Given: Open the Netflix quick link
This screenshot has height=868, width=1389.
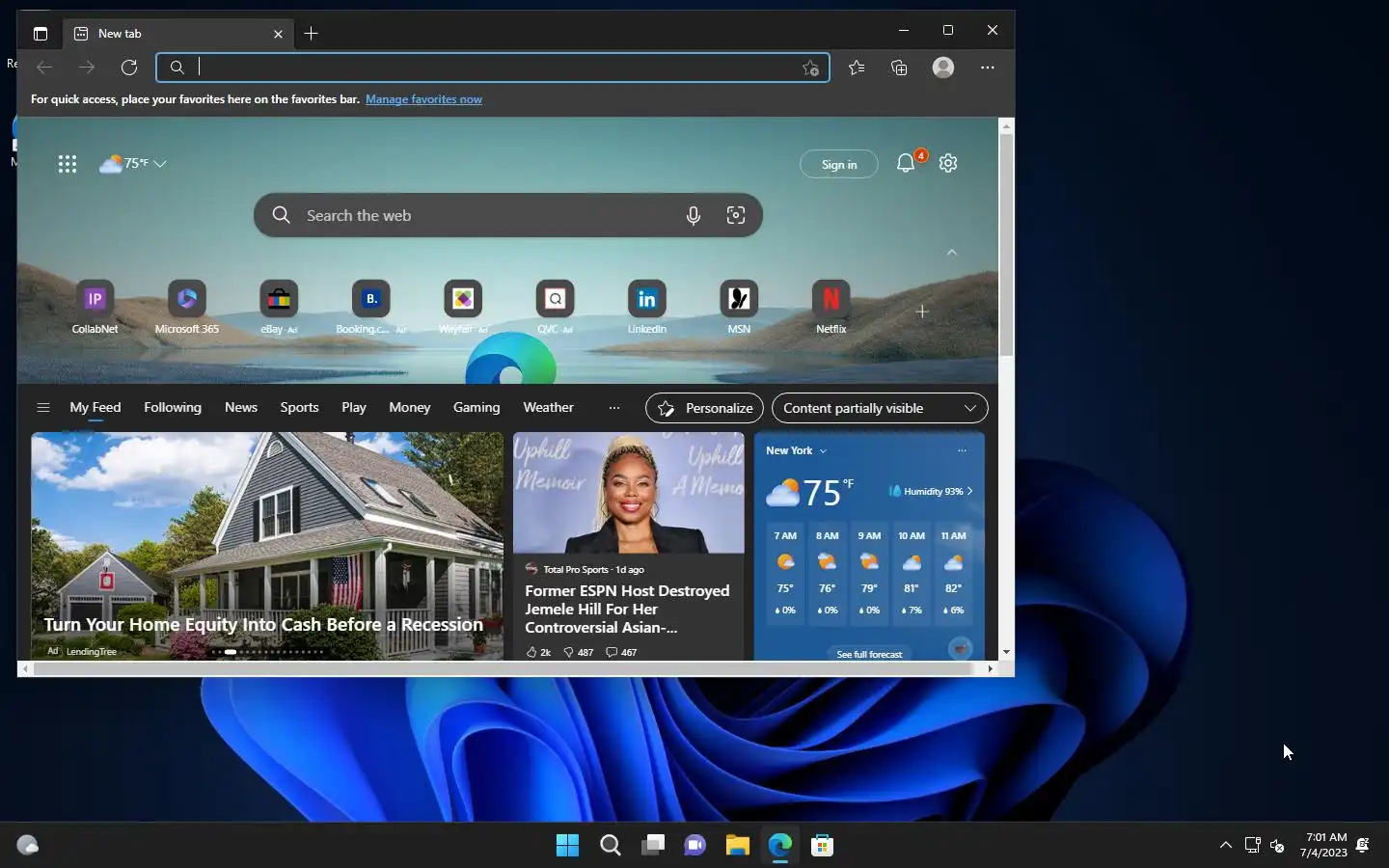Looking at the screenshot, I should [x=831, y=308].
